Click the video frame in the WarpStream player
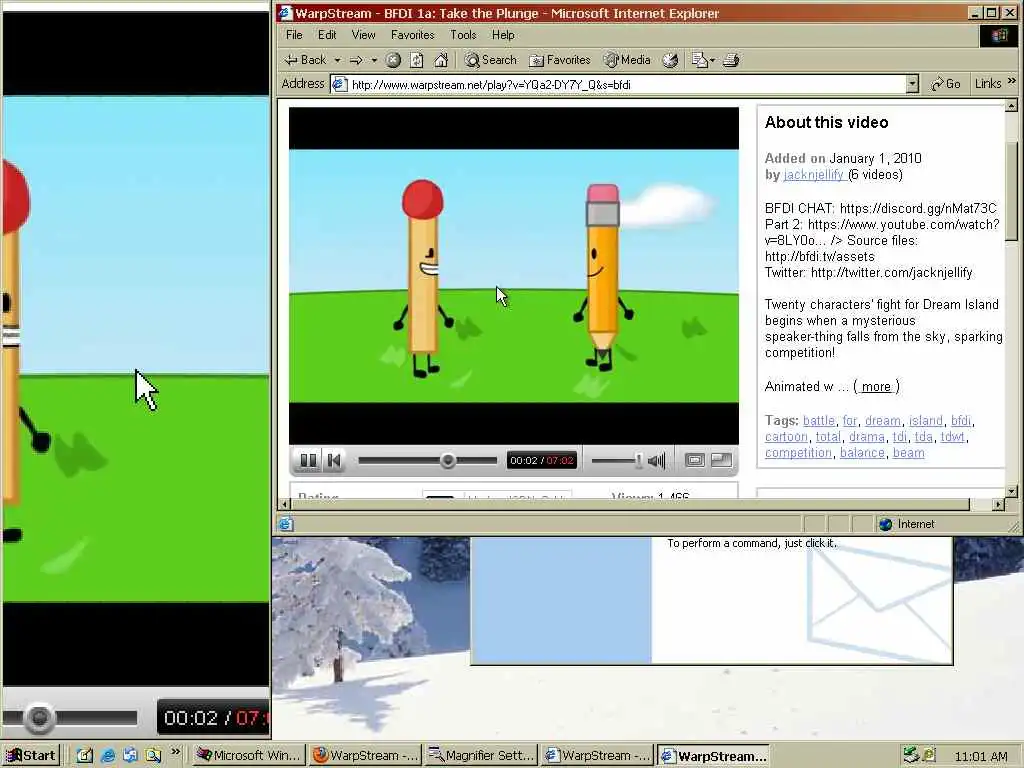 [514, 276]
